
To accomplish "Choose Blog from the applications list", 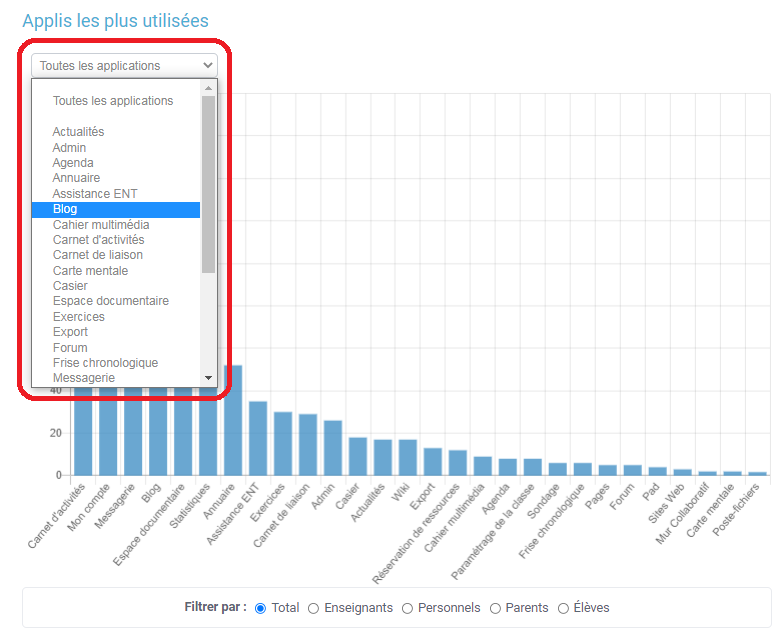I will coord(116,210).
